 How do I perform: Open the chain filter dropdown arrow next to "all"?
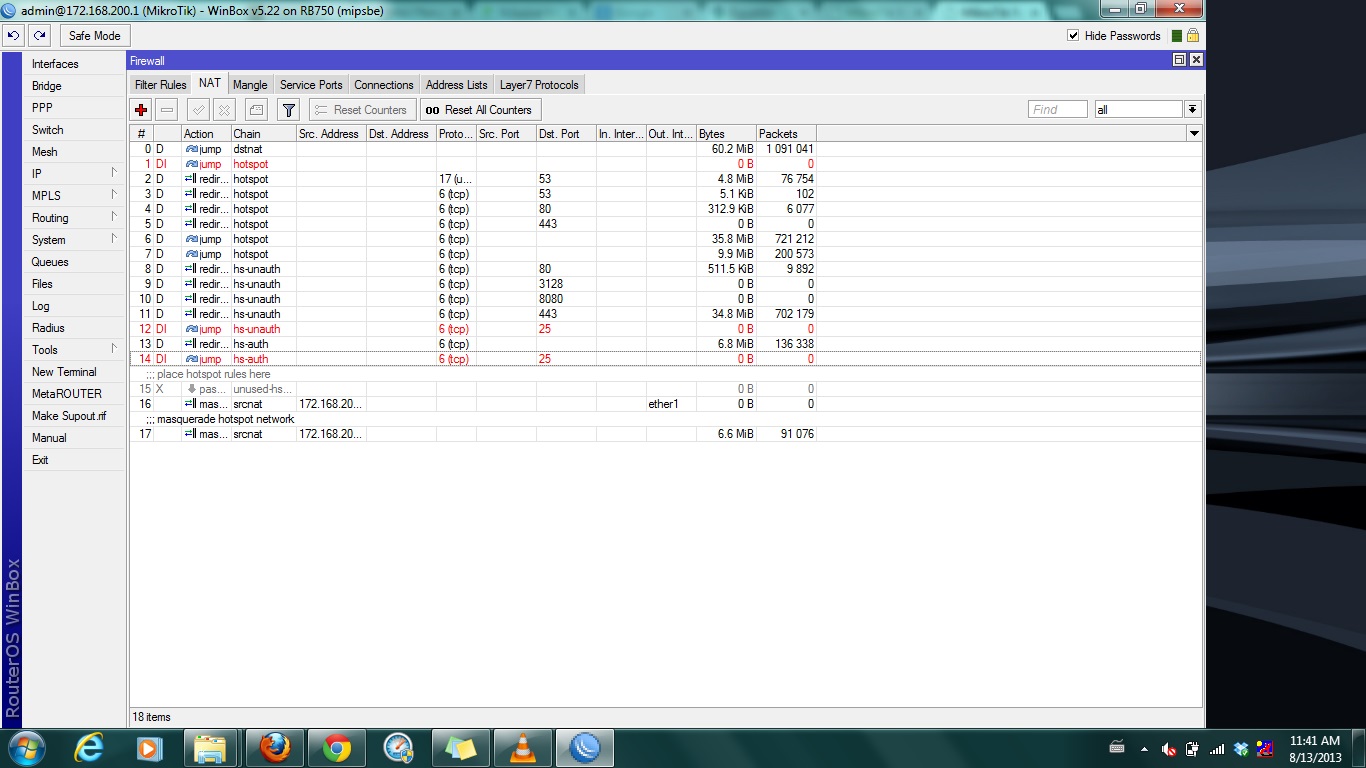[x=1193, y=110]
